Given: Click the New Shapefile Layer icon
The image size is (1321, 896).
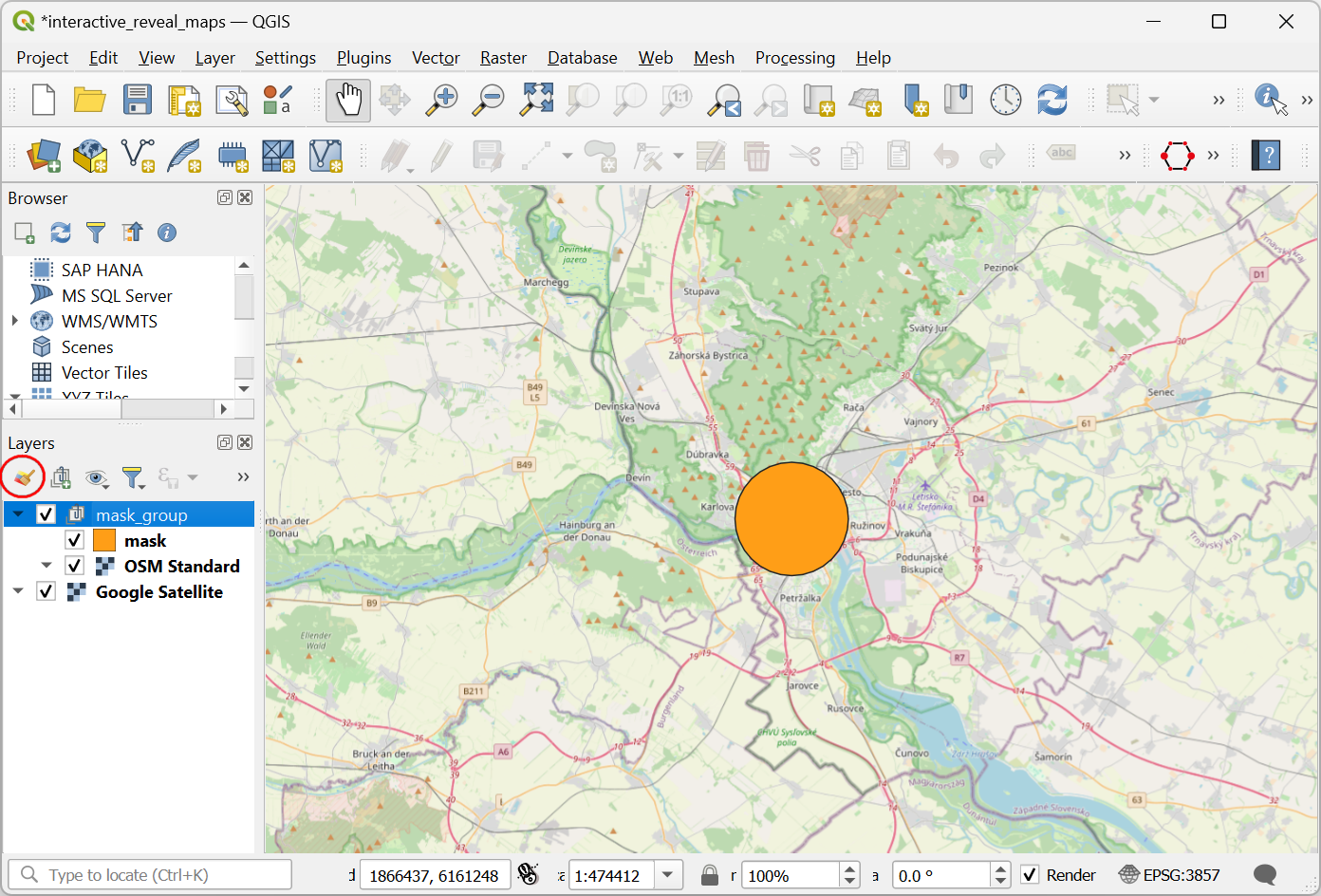Looking at the screenshot, I should point(139,156).
